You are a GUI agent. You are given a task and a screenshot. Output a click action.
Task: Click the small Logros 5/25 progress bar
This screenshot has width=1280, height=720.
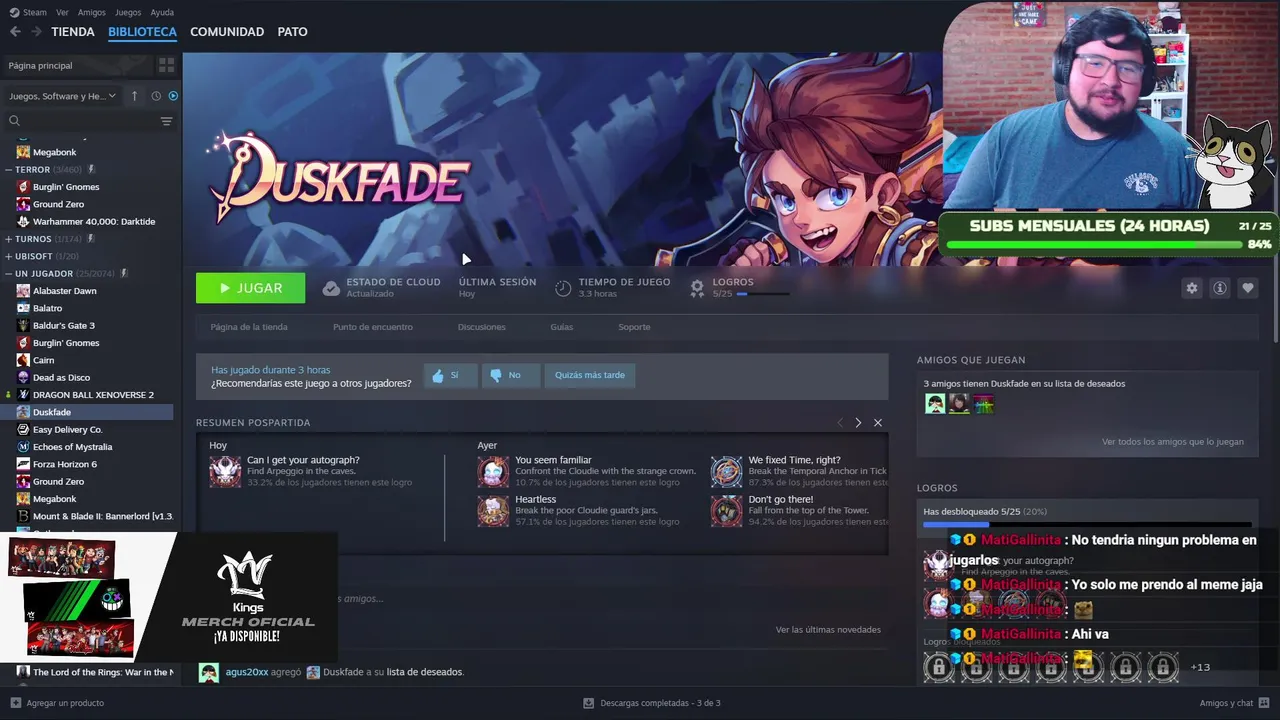pyautogui.click(x=763, y=295)
